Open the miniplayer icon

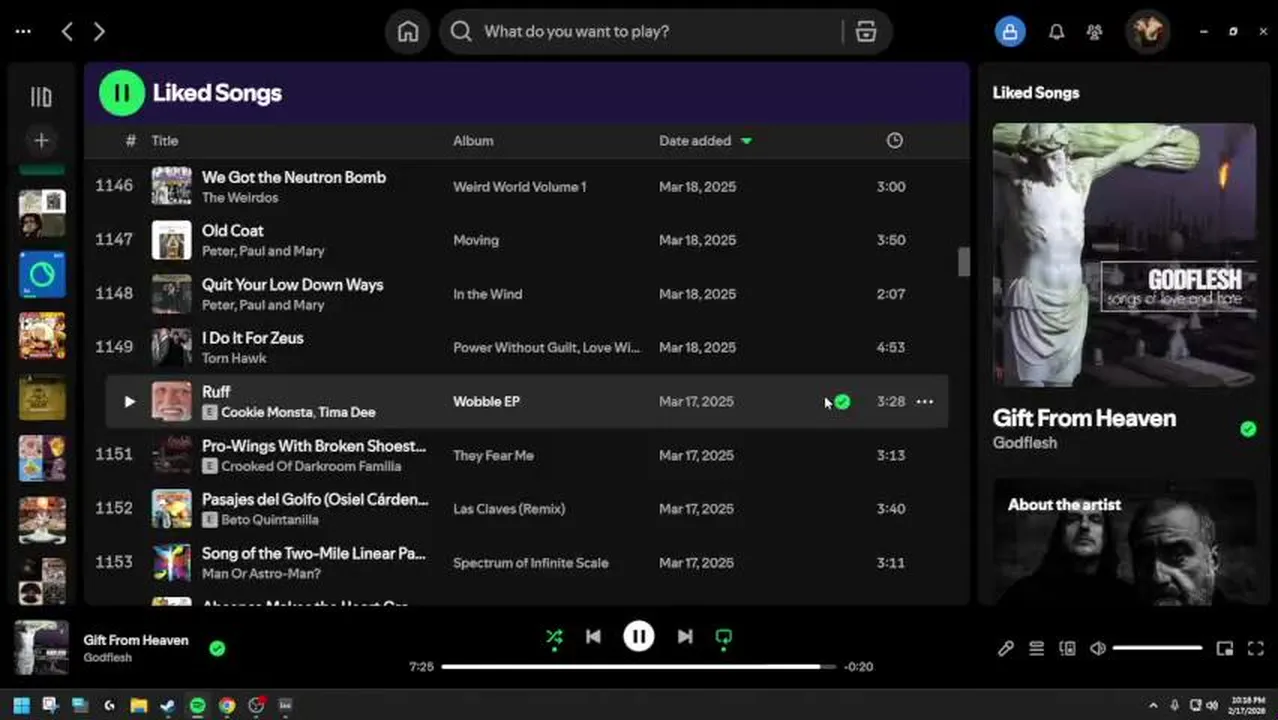pos(1224,649)
